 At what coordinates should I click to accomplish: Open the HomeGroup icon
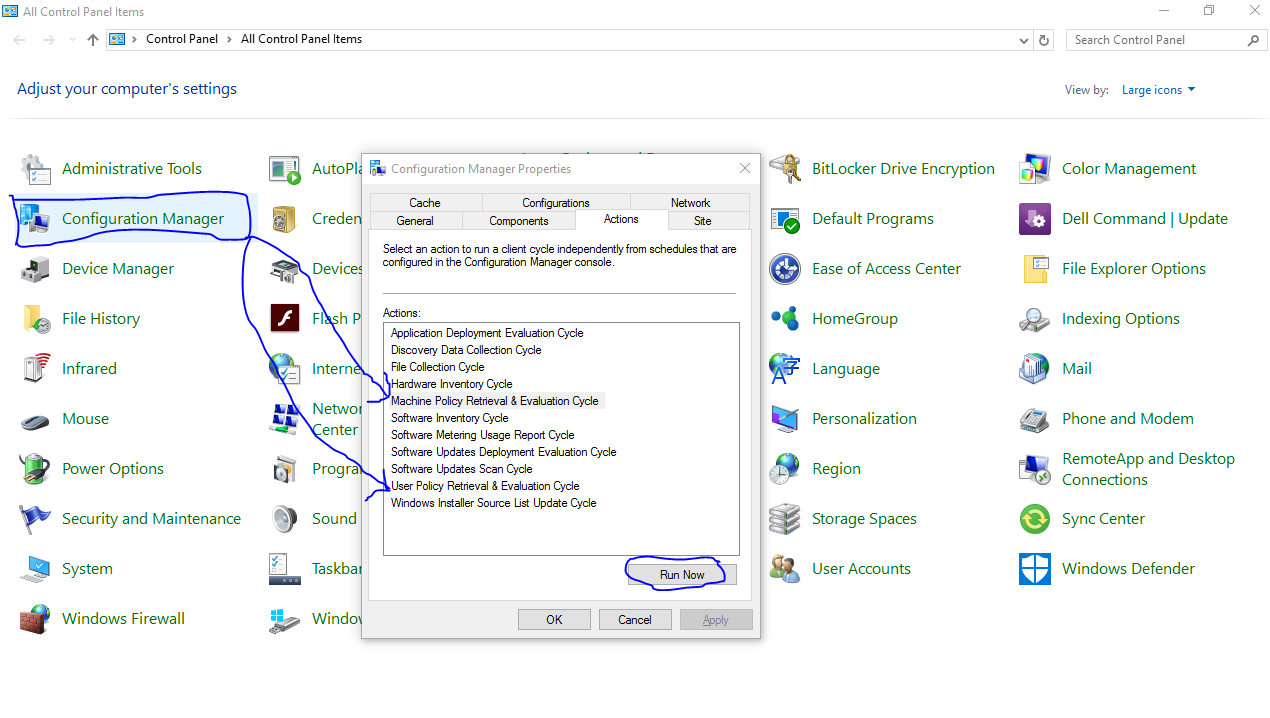785,319
